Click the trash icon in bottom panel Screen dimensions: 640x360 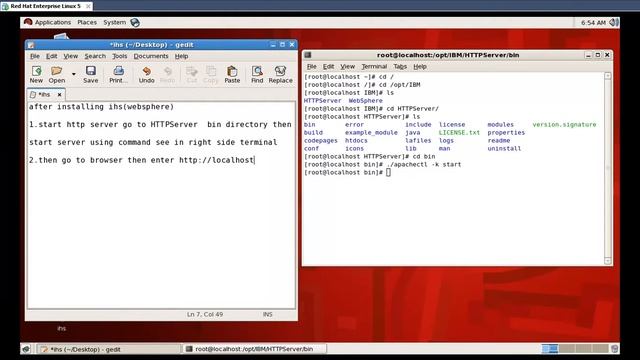click(x=615, y=349)
